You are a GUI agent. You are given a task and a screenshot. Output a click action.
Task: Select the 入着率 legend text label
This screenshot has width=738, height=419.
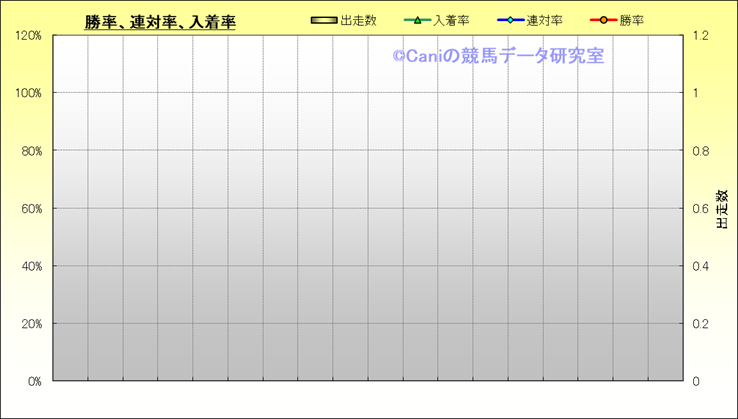[x=451, y=20]
